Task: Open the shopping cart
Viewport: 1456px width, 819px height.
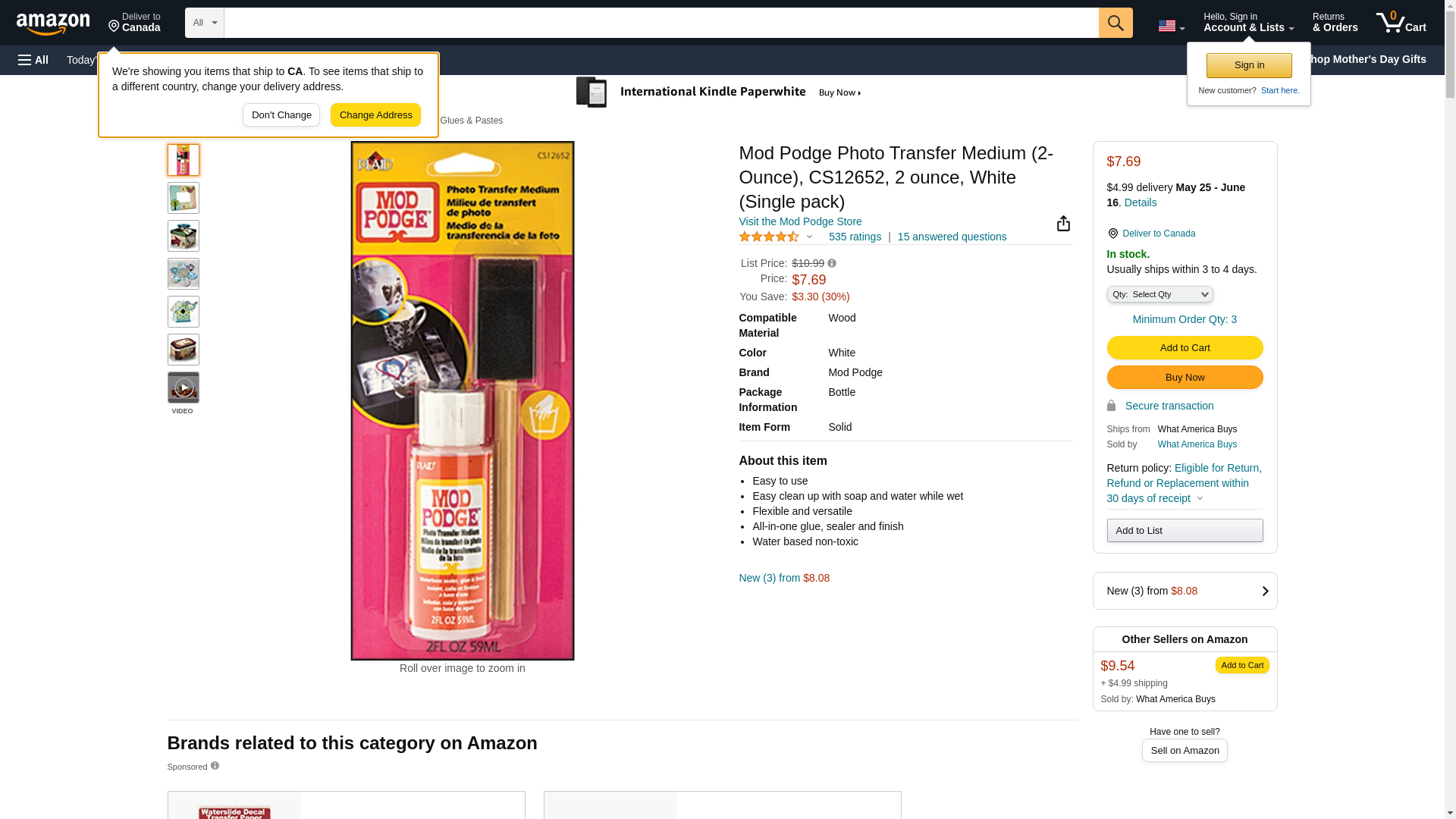Action: [1401, 23]
